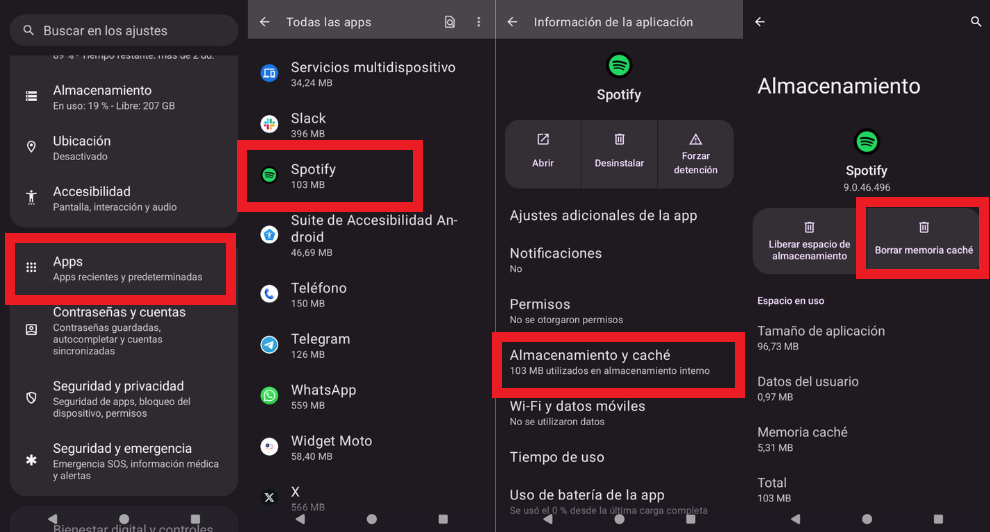This screenshot has height=532, width=990.
Task: Tap the search-in-list icon beside Todas las apps
Action: point(450,22)
